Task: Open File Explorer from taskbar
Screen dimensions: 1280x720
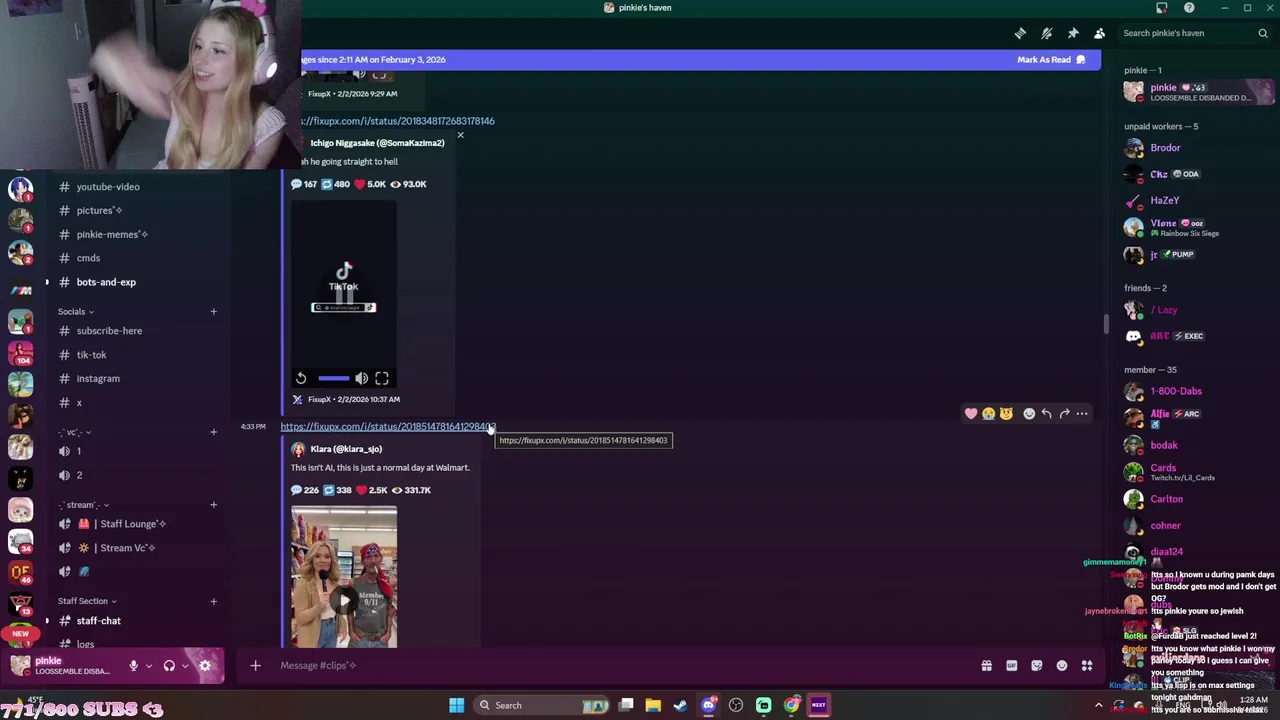Action: point(653,706)
